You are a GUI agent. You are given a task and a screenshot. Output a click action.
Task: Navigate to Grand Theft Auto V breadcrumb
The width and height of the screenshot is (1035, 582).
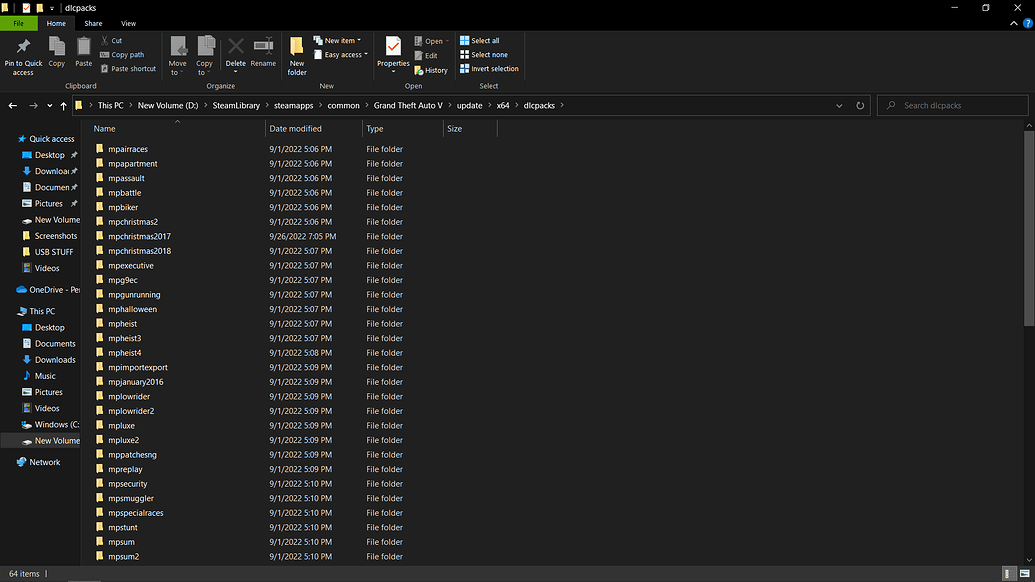tap(408, 106)
